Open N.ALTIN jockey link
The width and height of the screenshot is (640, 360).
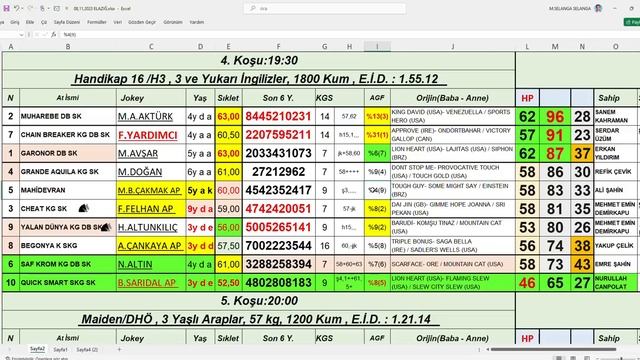135,264
